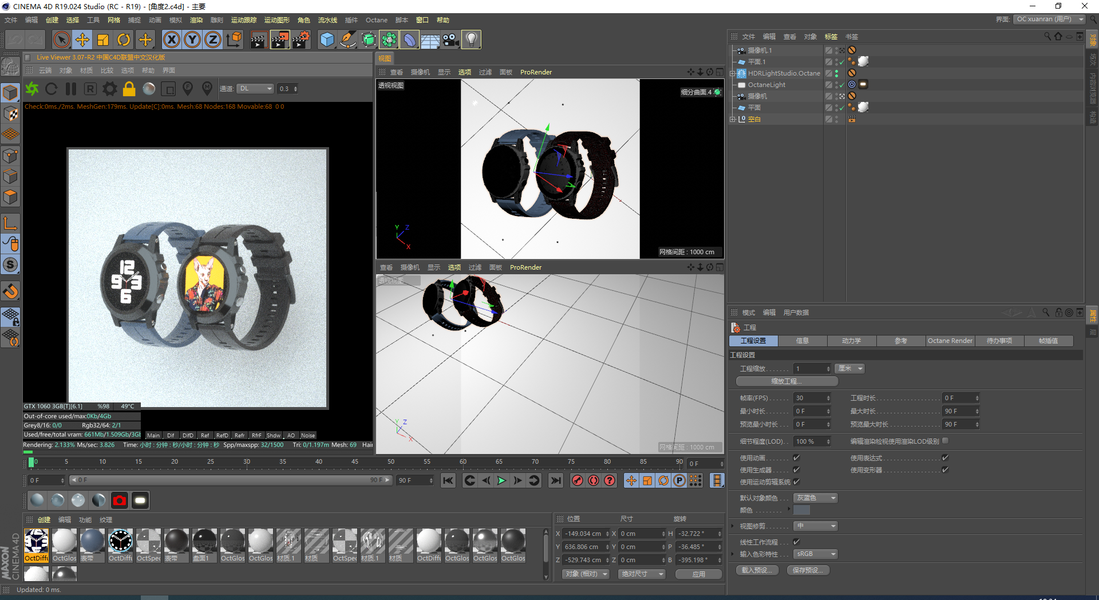The width and height of the screenshot is (1099, 600).
Task: Add a cube primitive object
Action: [327, 40]
